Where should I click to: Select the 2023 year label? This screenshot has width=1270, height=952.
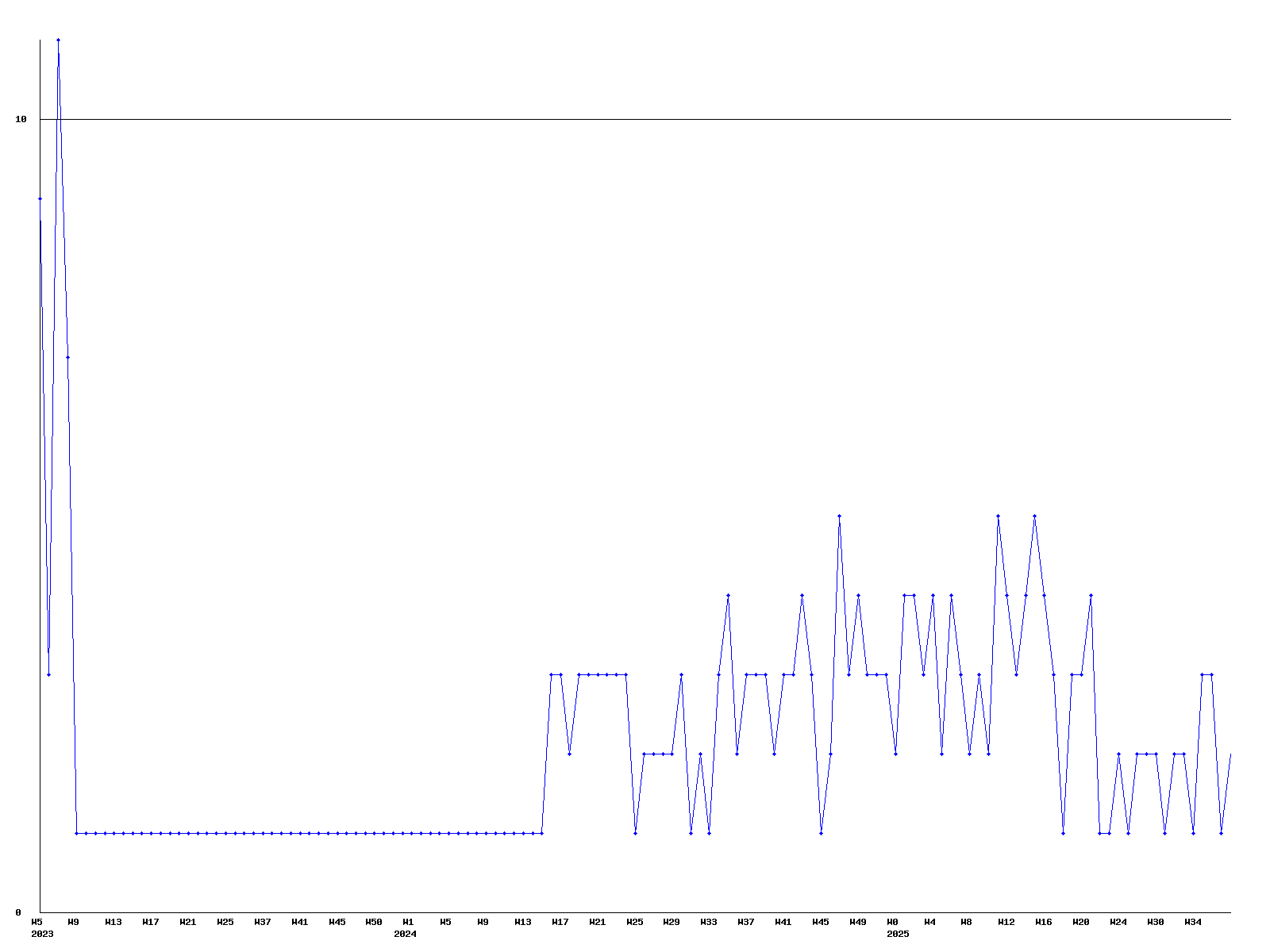42,934
